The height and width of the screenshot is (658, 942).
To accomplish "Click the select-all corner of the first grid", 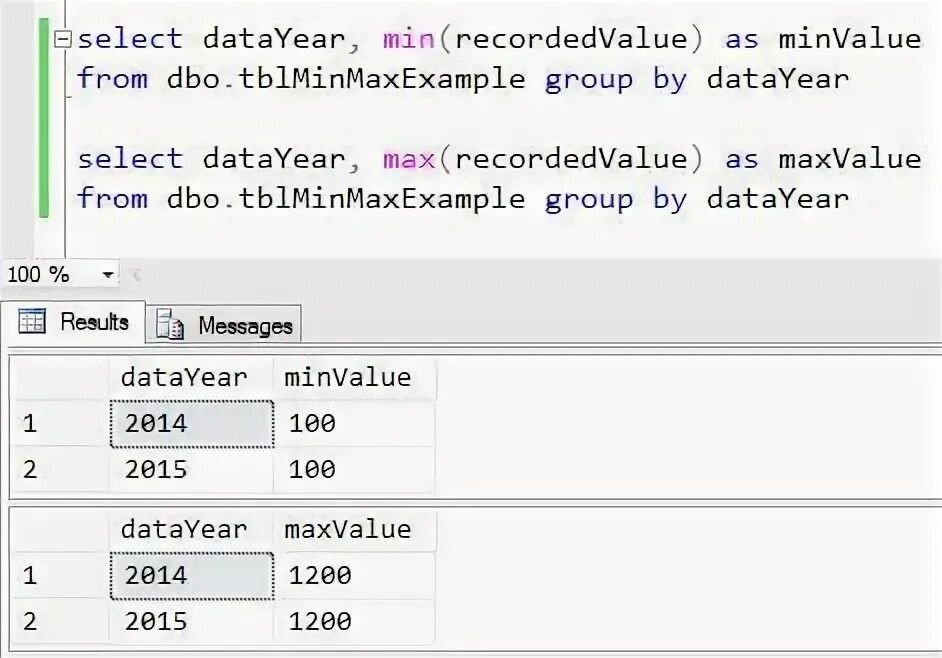I will pyautogui.click(x=58, y=378).
